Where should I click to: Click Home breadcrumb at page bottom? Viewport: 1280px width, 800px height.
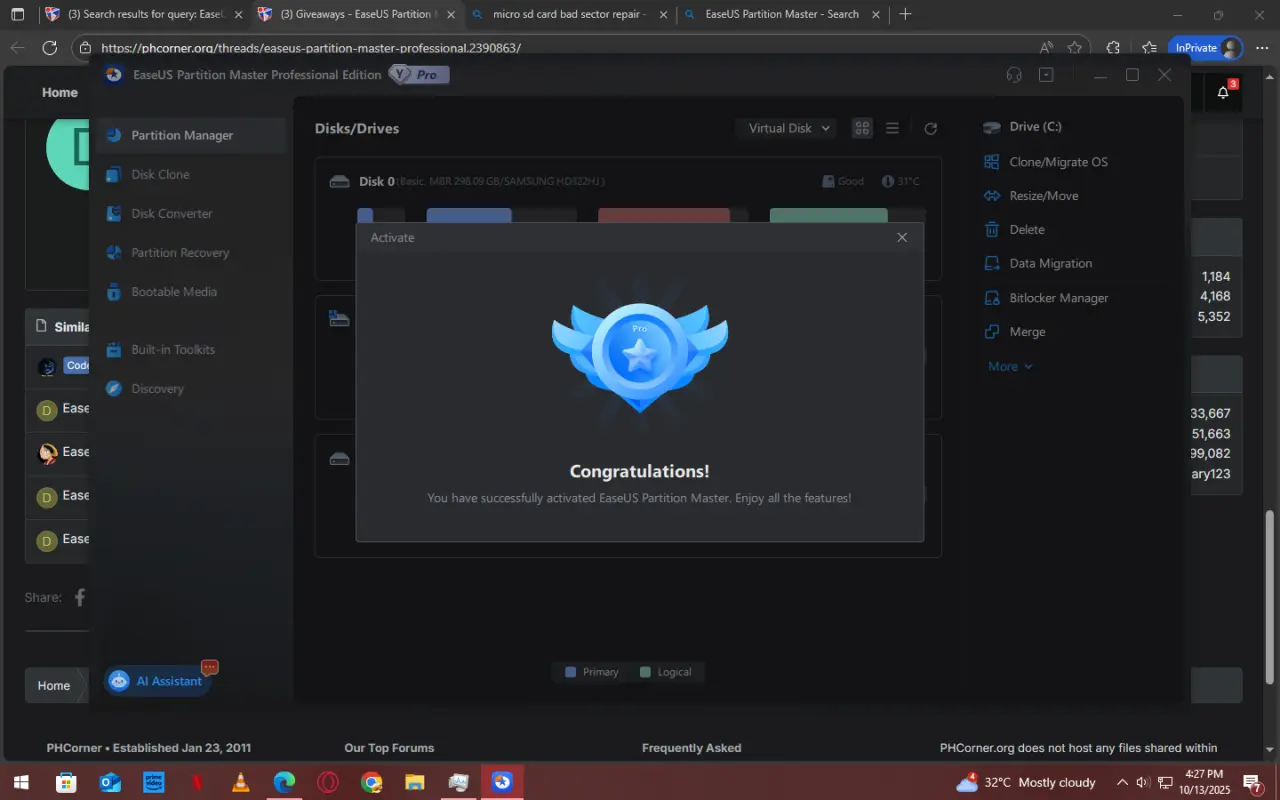(x=54, y=685)
